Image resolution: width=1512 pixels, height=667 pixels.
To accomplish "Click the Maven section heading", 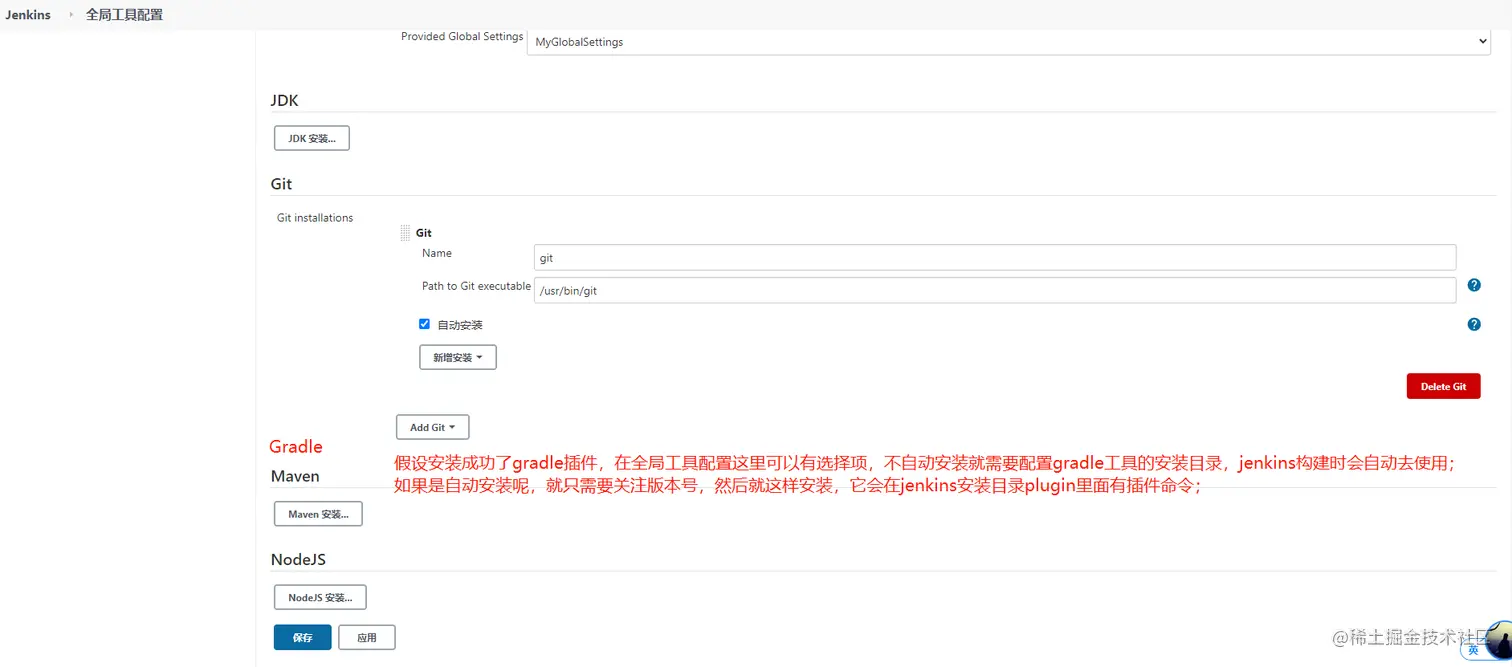I will pyautogui.click(x=295, y=476).
